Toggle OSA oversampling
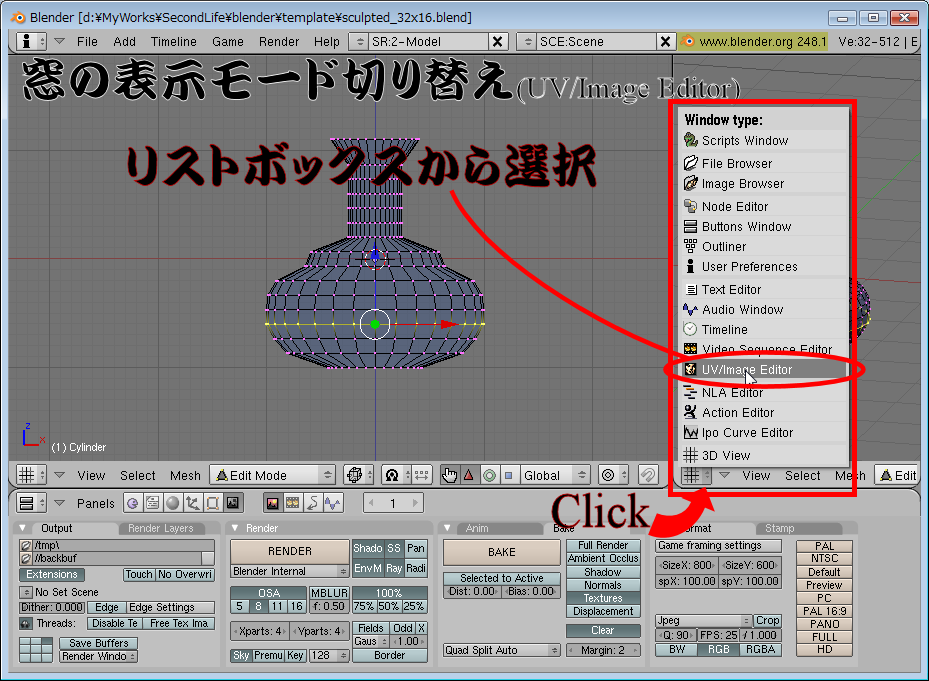Viewport: 929px width, 681px height. click(268, 593)
